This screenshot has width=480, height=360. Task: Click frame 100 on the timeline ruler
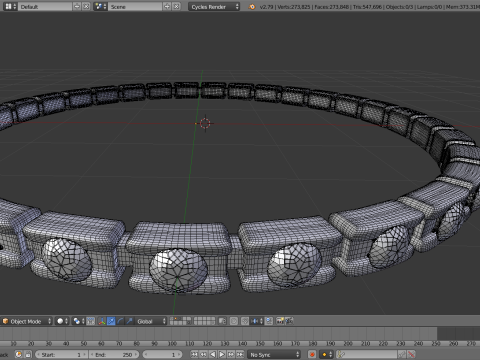[x=172, y=343]
